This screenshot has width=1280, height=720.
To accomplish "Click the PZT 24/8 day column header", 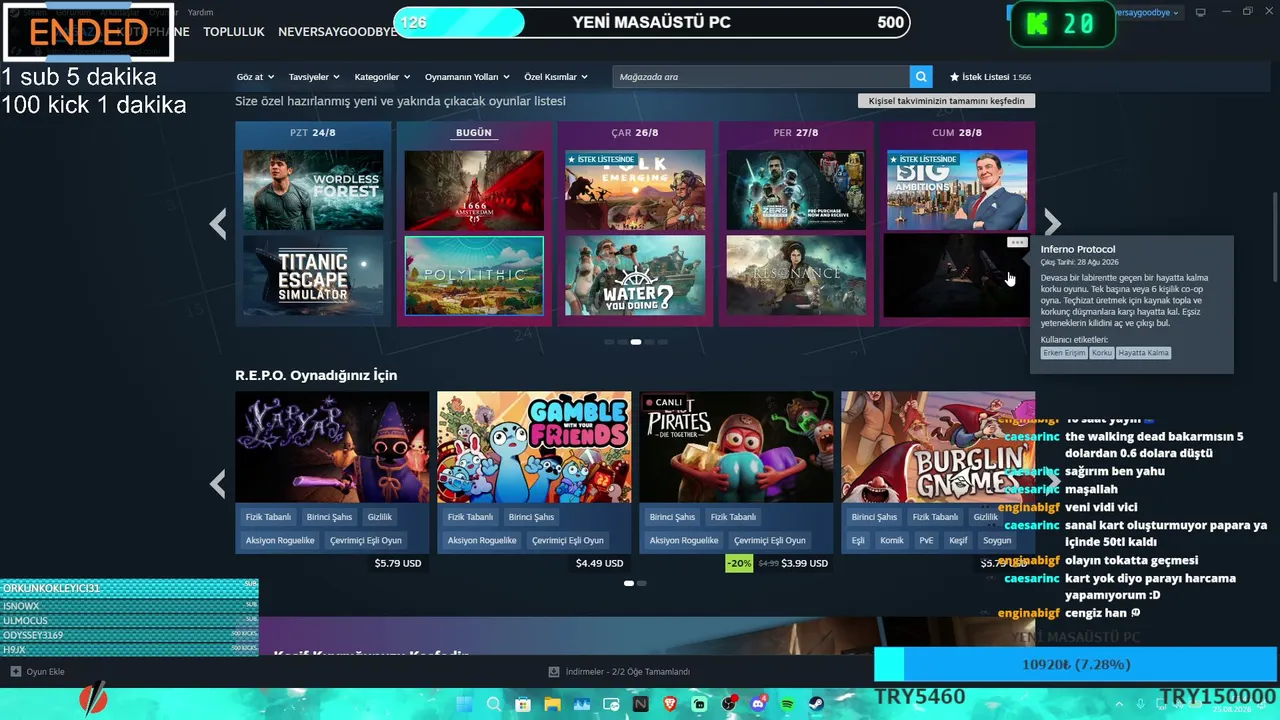I will tap(313, 133).
